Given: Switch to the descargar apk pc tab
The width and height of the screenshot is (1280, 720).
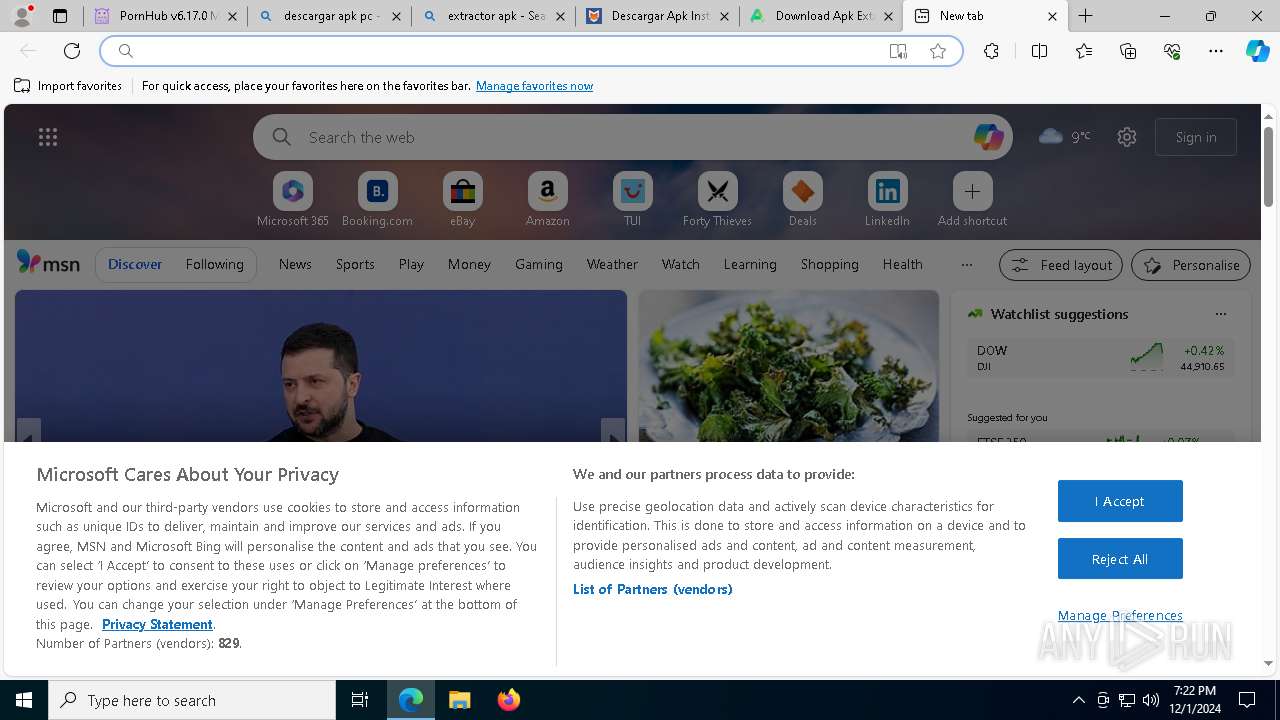Looking at the screenshot, I should pos(329,16).
